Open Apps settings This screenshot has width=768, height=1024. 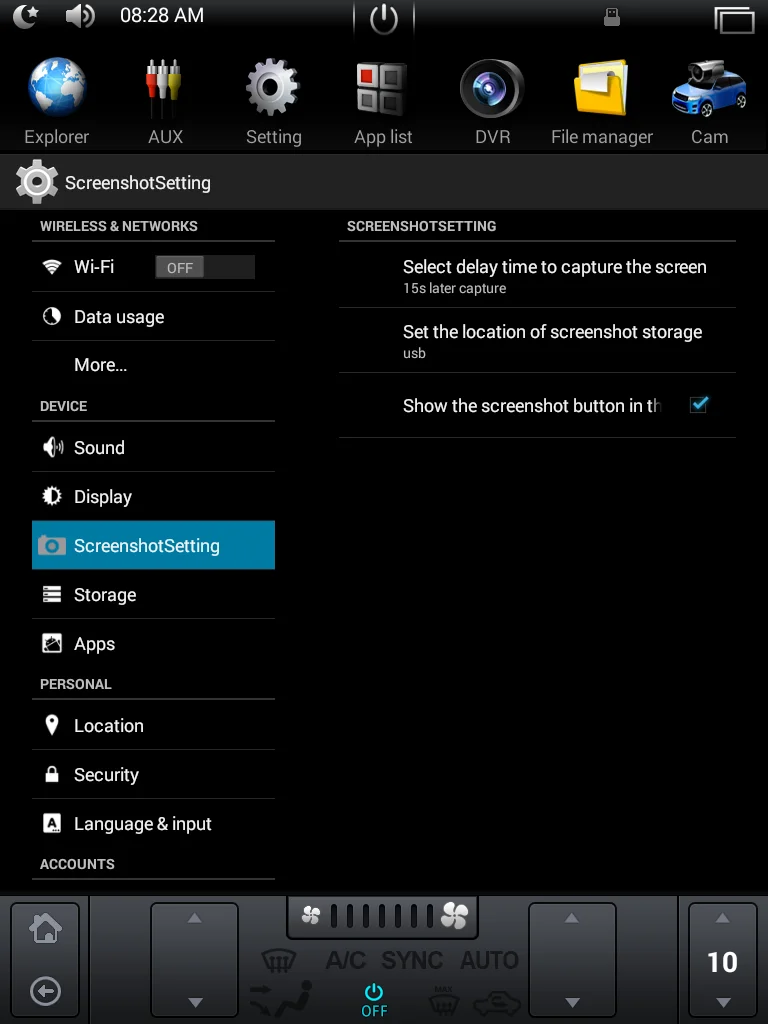(x=153, y=643)
